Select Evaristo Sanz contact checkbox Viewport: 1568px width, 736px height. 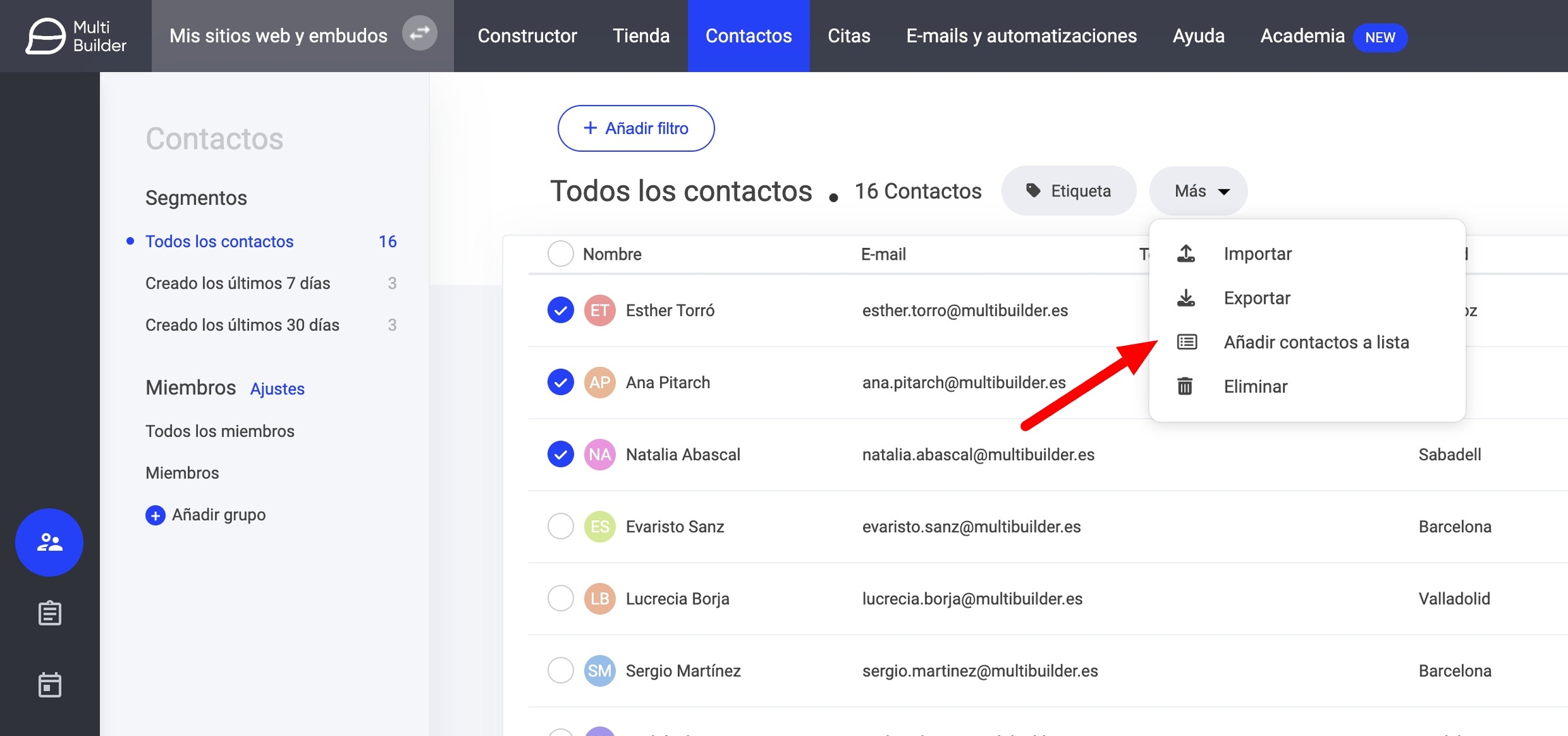(560, 526)
